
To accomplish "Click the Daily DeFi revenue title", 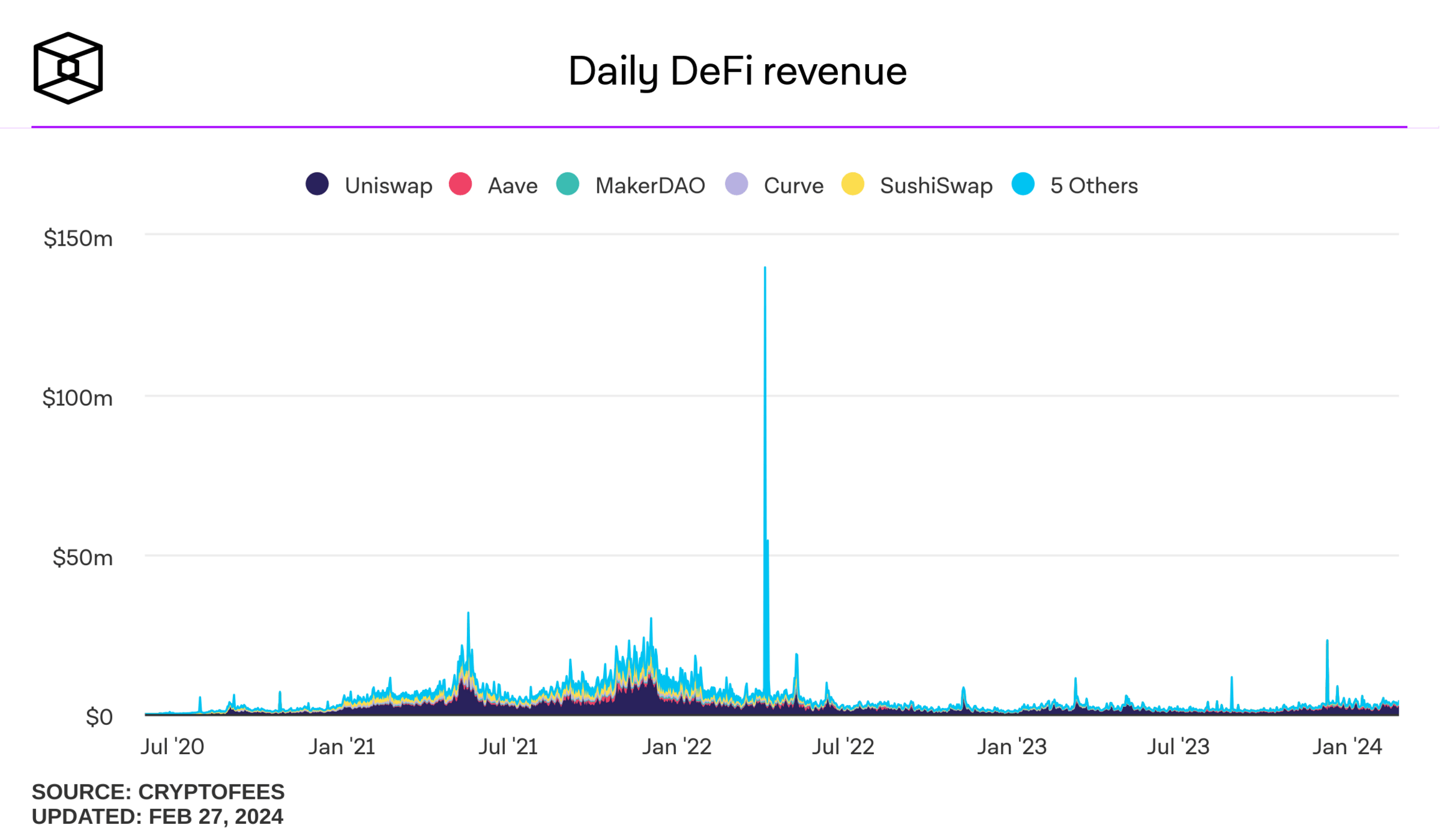I will pos(738,71).
